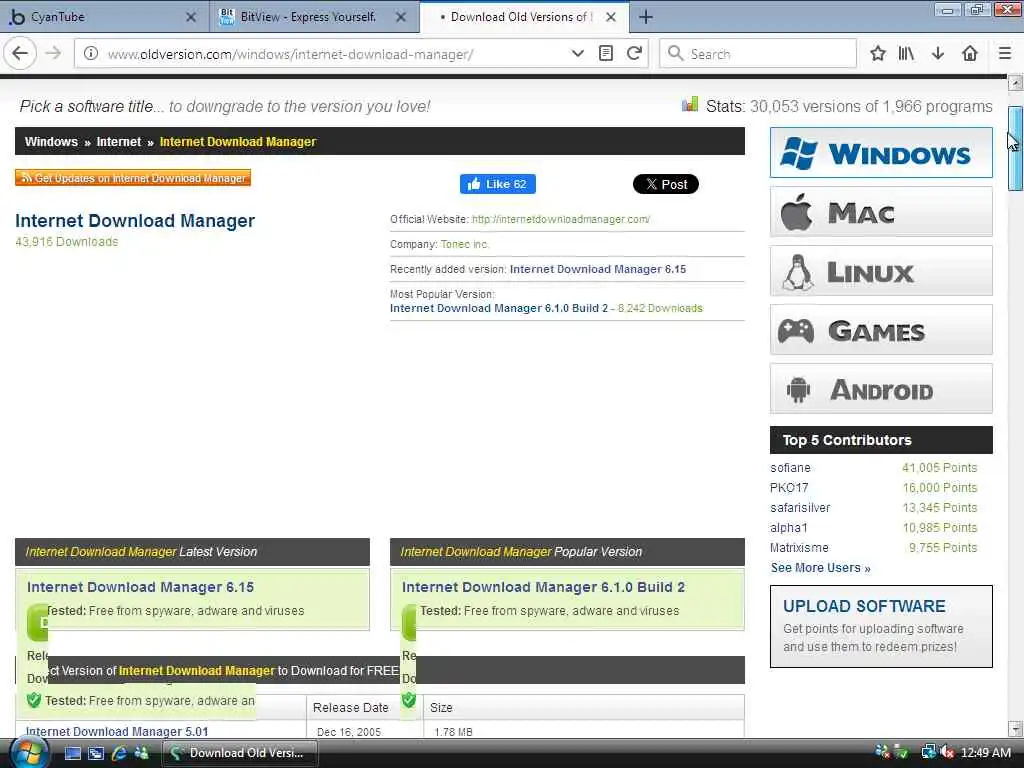
Task: Click the Tonec Inc. company link
Action: coord(464,244)
